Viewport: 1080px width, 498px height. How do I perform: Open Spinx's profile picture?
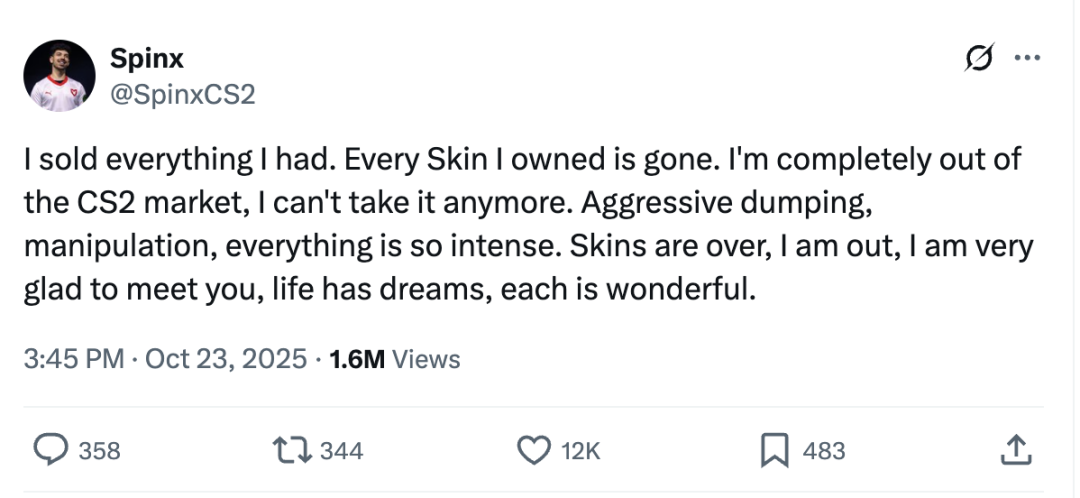click(58, 77)
